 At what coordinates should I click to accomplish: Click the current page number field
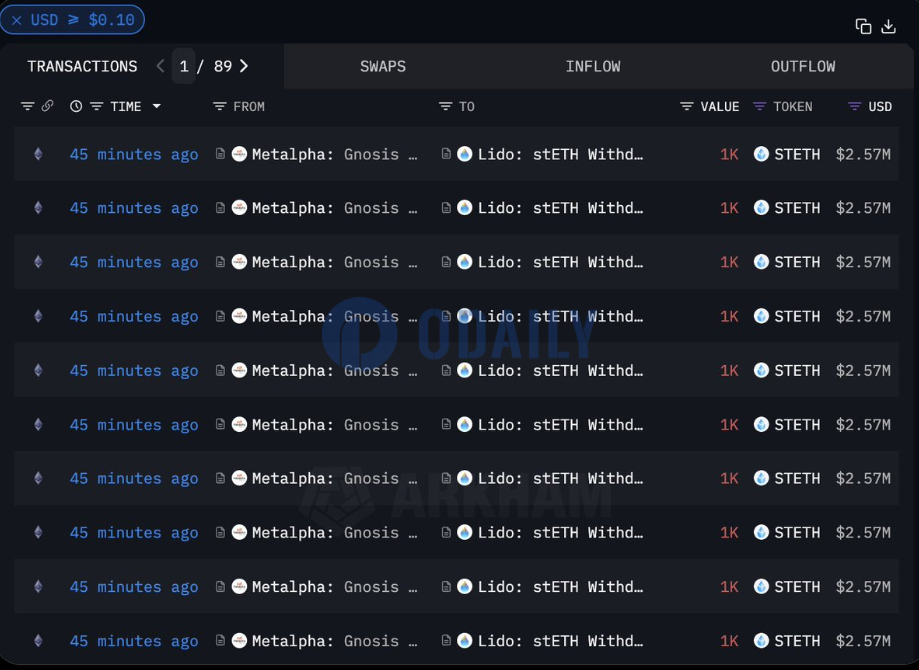184,66
